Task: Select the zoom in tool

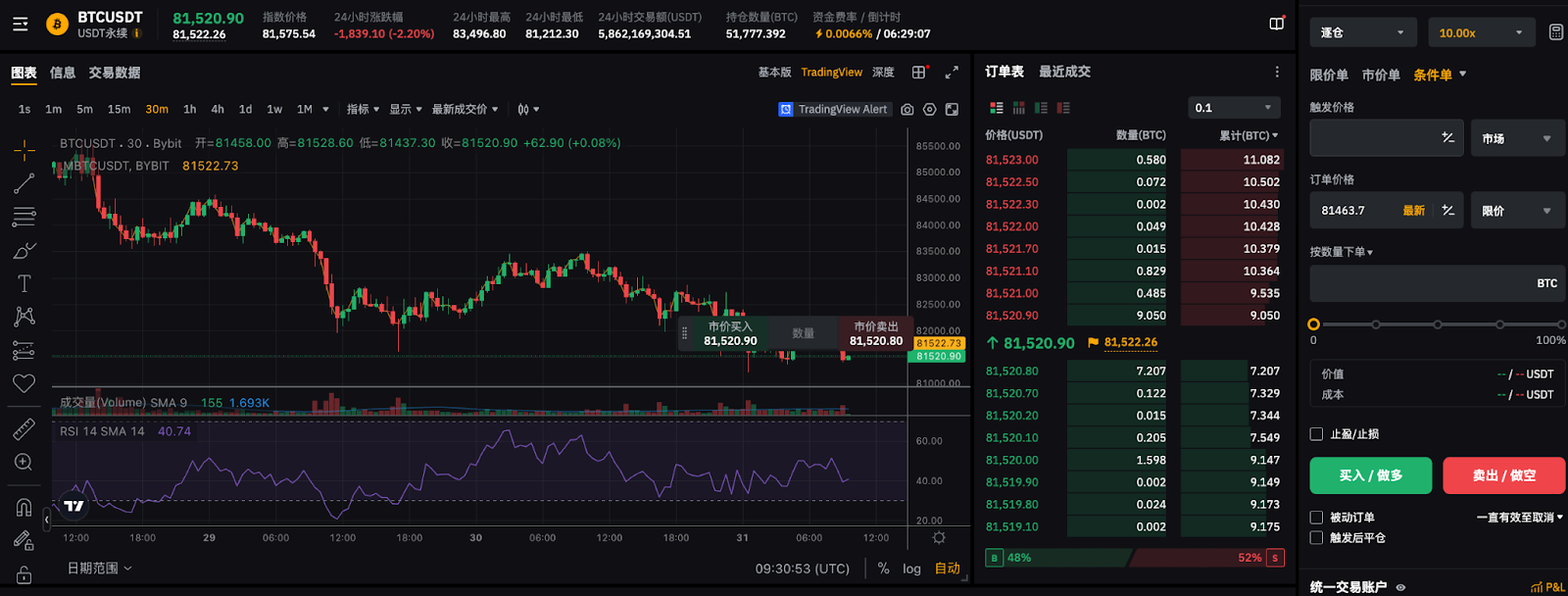Action: click(24, 462)
